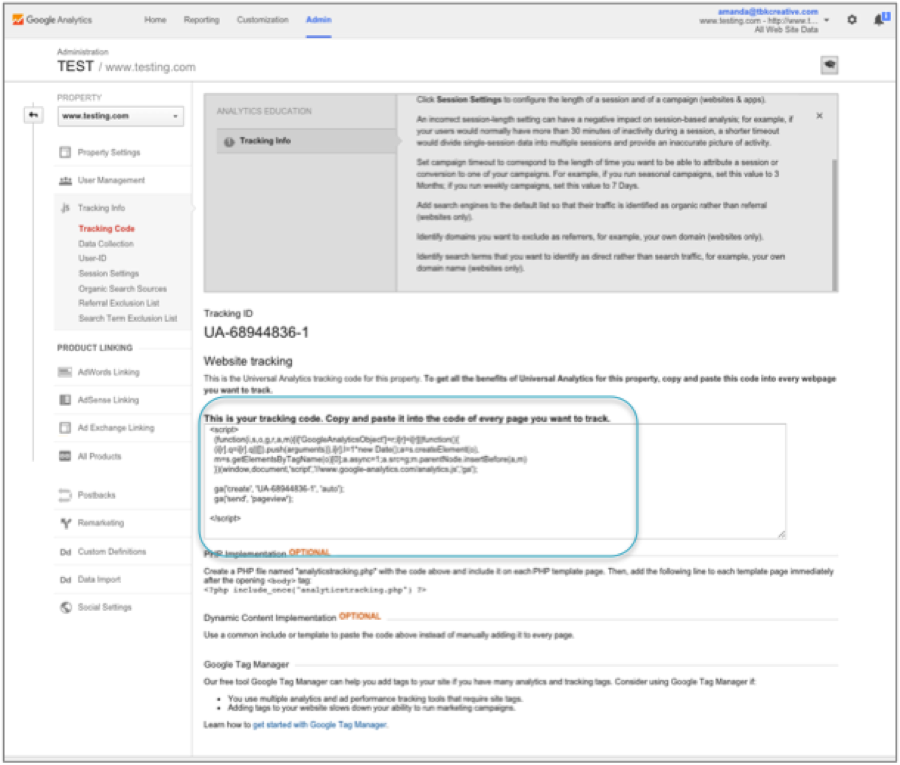
Task: Open All Products
Action: [x=100, y=456]
